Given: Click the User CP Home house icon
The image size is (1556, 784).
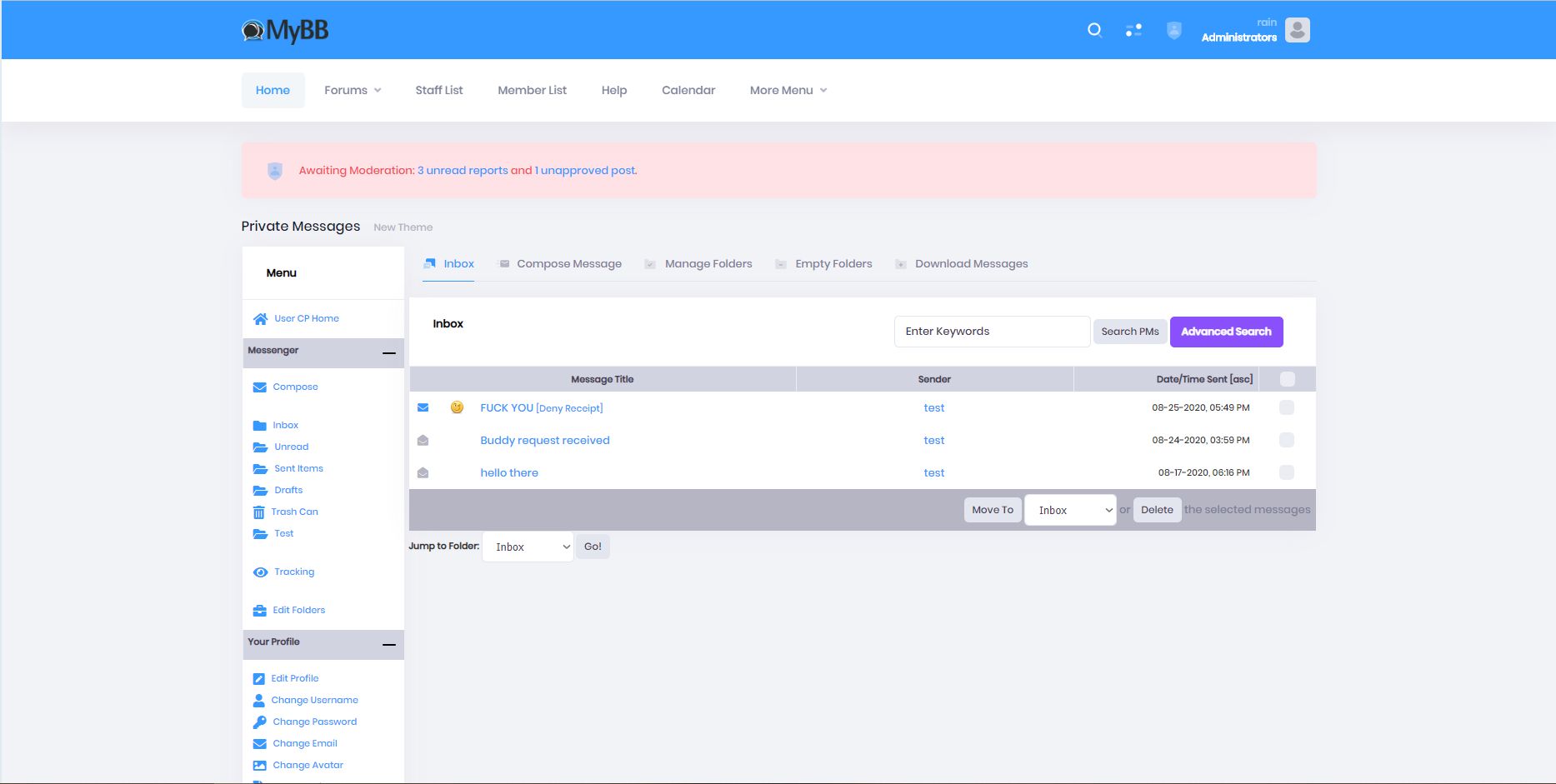Looking at the screenshot, I should click(x=260, y=319).
